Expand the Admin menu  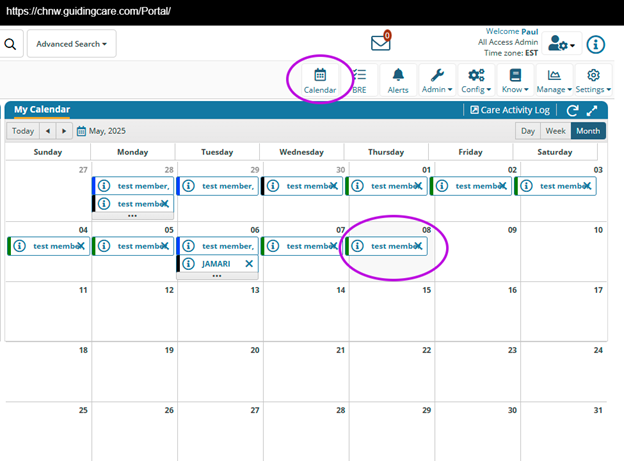(436, 80)
